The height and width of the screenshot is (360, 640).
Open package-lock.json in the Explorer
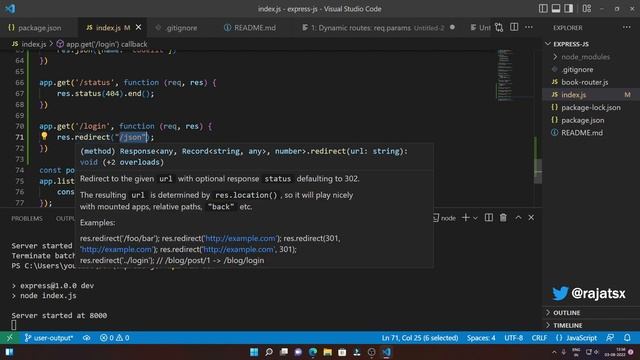click(x=591, y=108)
